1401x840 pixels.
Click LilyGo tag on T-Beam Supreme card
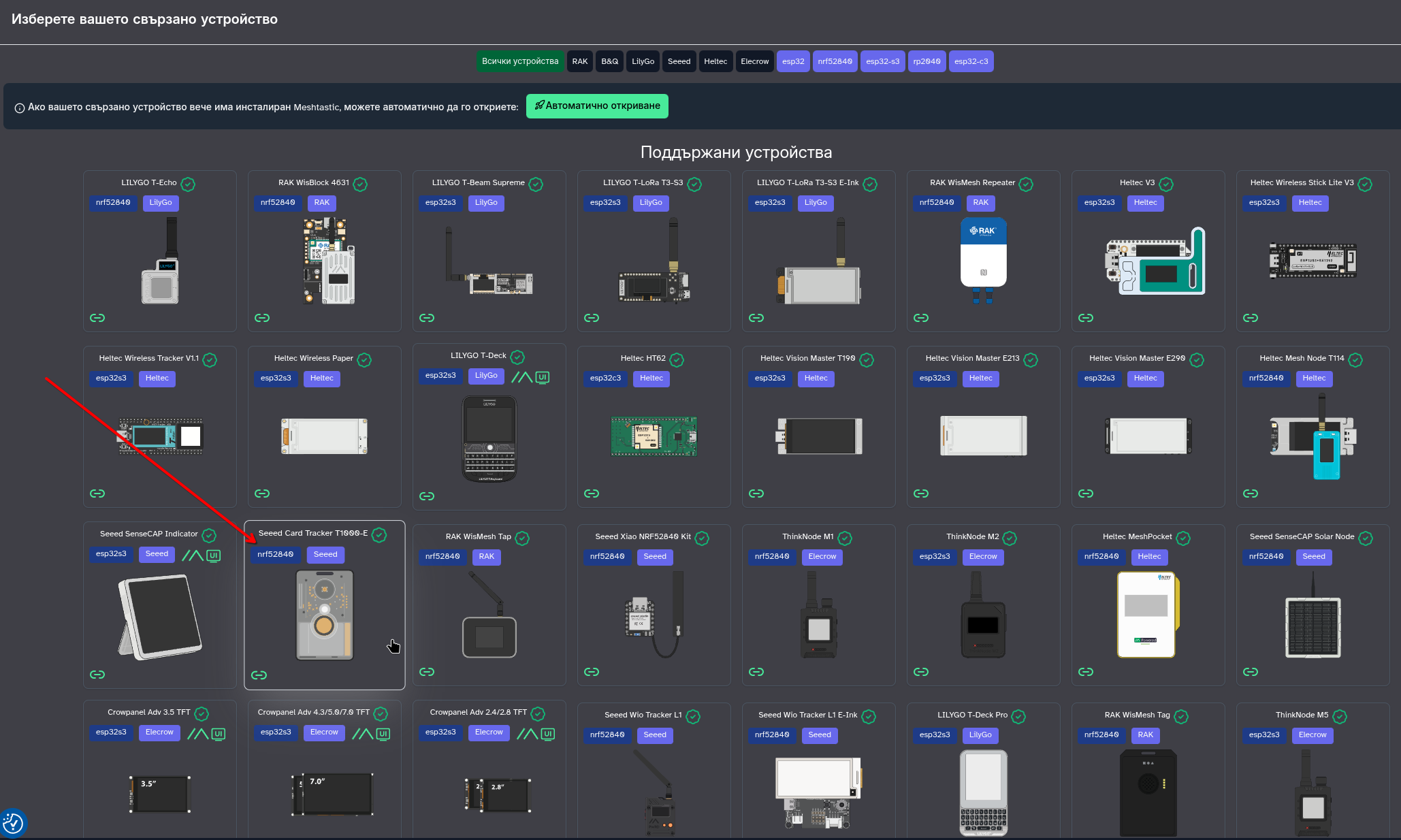point(485,203)
